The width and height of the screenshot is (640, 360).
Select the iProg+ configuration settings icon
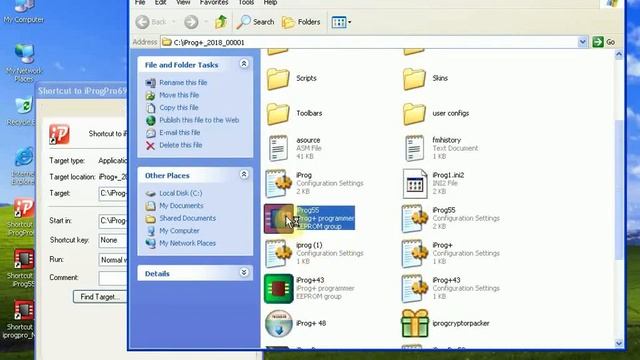click(414, 253)
